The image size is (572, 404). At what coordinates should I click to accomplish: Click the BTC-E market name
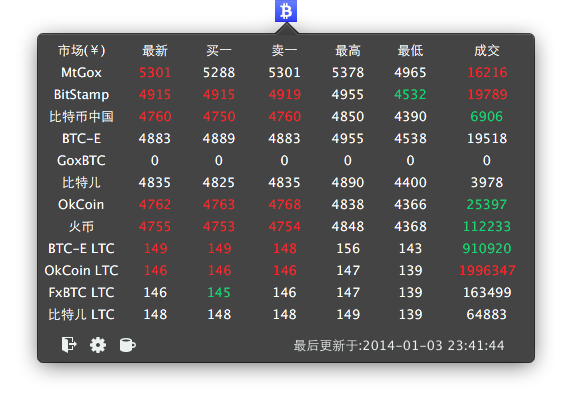(x=81, y=138)
